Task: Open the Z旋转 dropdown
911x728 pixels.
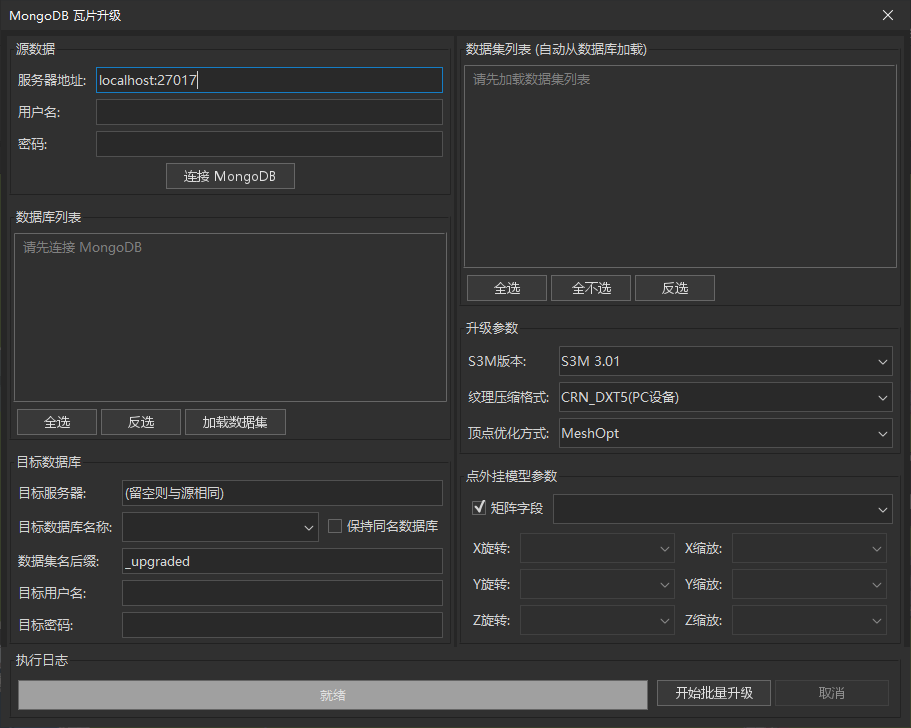Action: pyautogui.click(x=597, y=621)
